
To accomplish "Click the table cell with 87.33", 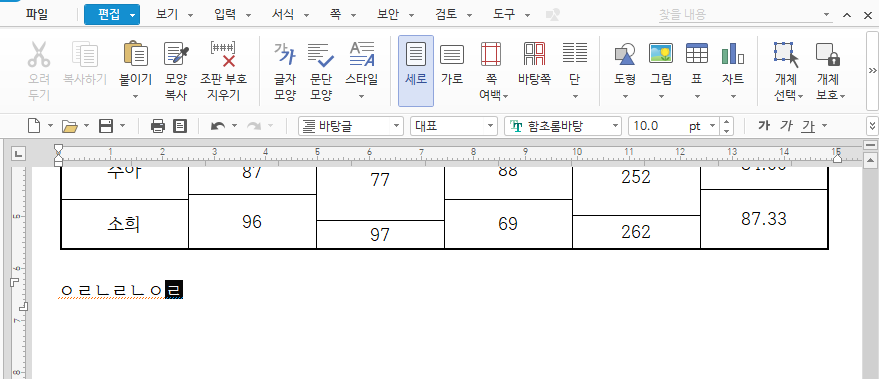I will click(764, 219).
